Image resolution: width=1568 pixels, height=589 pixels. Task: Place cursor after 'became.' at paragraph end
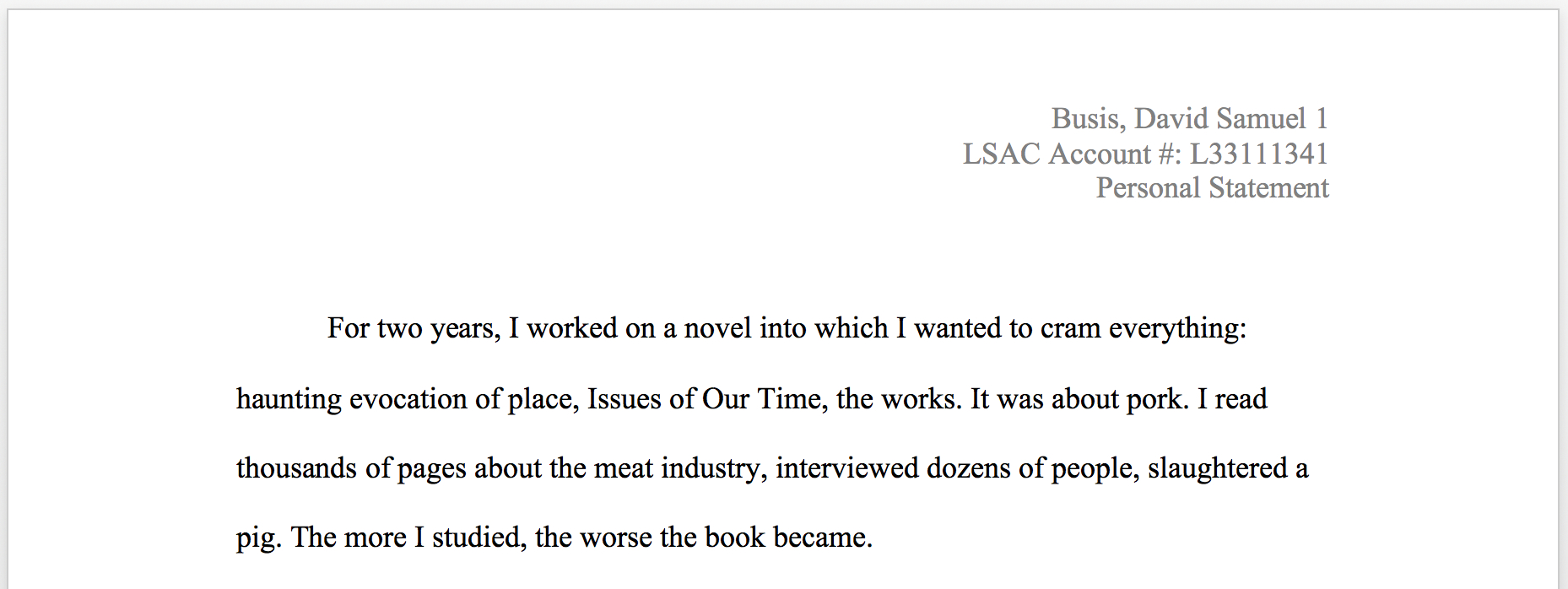pyautogui.click(x=873, y=538)
